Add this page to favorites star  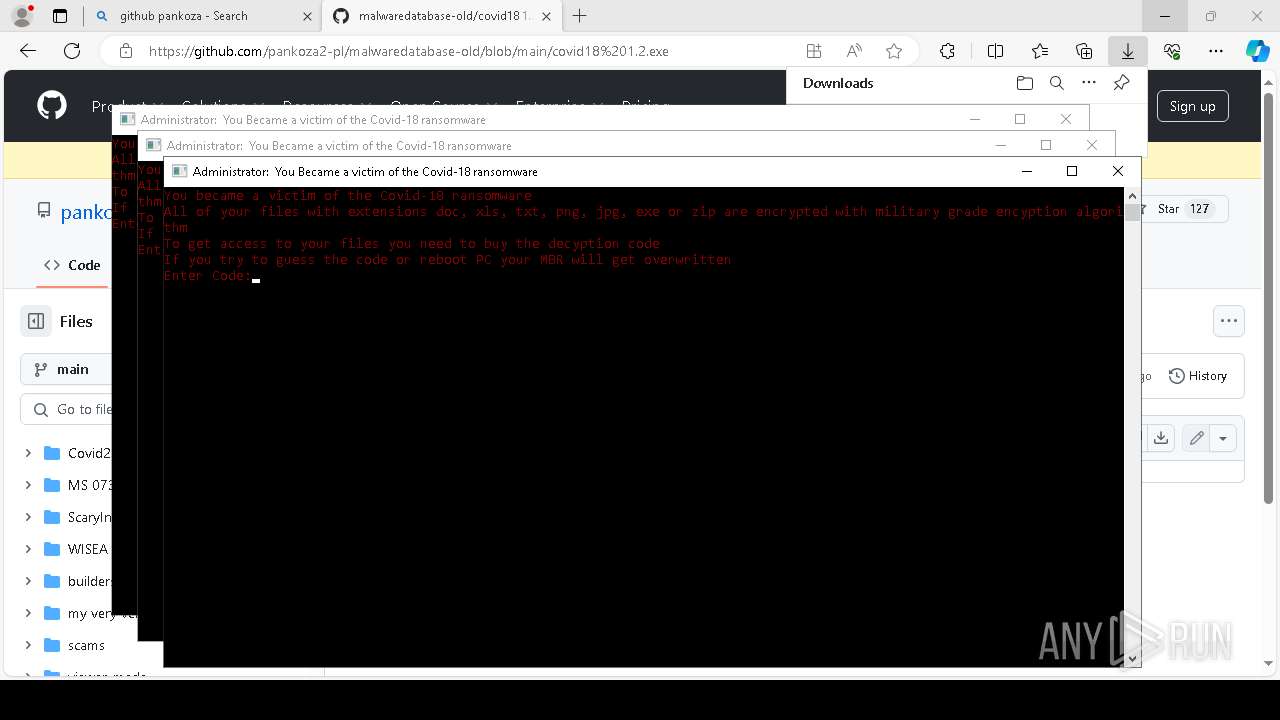click(894, 51)
